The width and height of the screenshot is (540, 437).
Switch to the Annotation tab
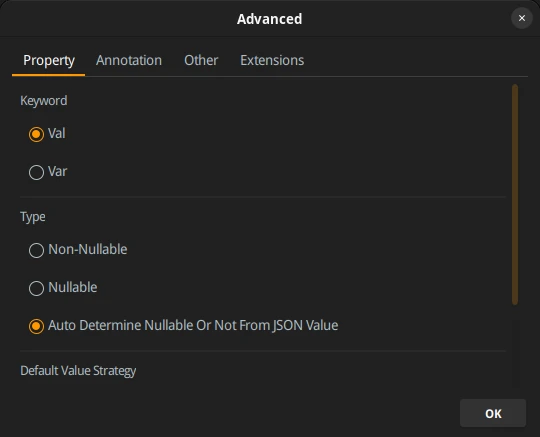pyautogui.click(x=129, y=61)
